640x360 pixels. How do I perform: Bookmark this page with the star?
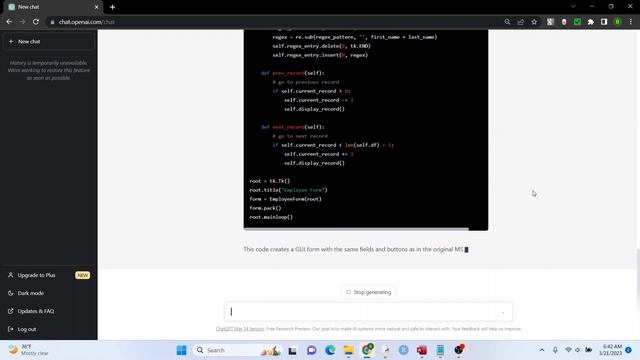tap(534, 22)
